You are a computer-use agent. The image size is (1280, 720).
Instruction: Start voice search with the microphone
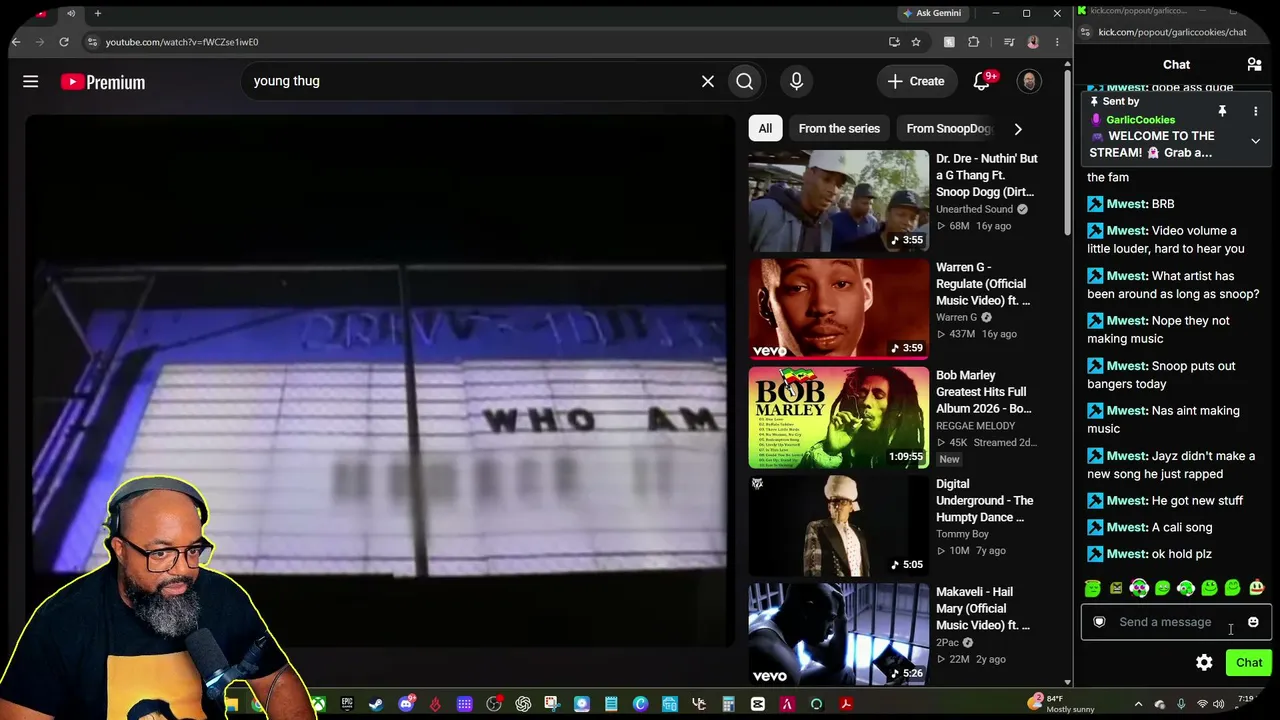796,81
